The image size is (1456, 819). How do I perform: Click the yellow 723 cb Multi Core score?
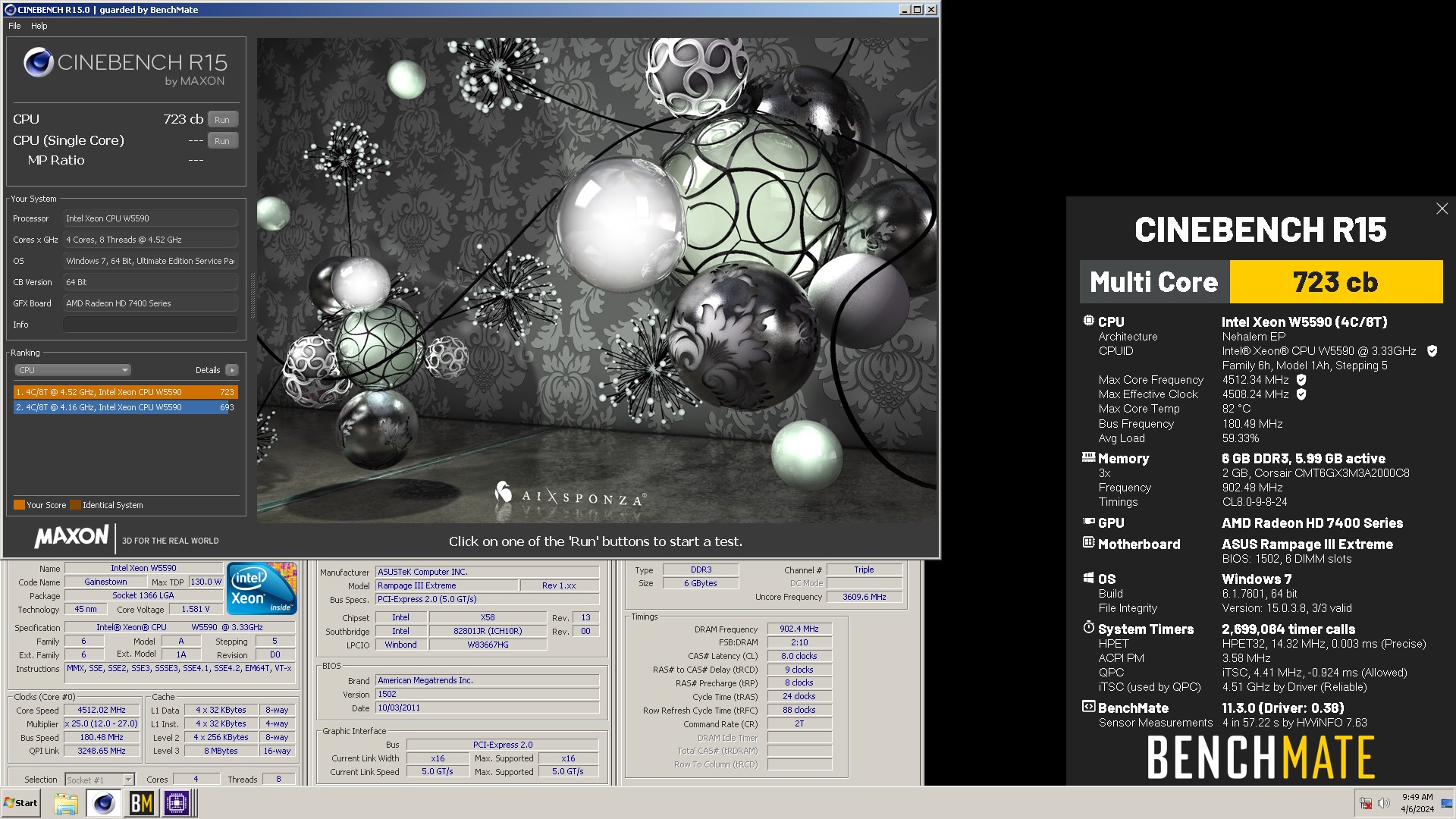pos(1335,282)
